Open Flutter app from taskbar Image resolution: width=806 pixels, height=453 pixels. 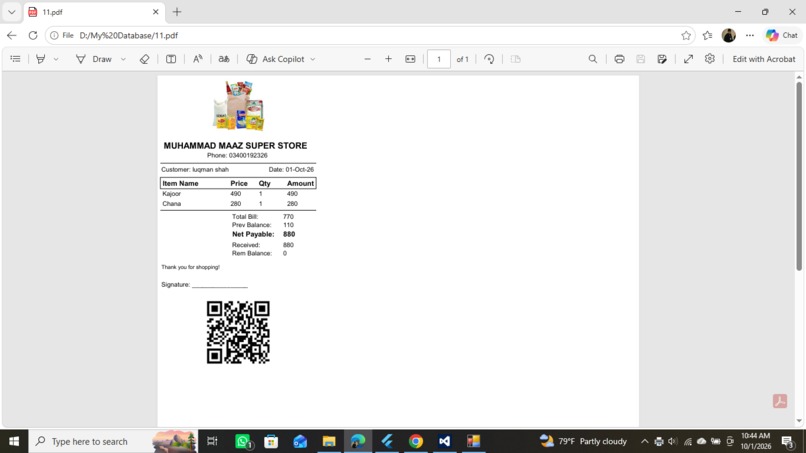click(387, 441)
